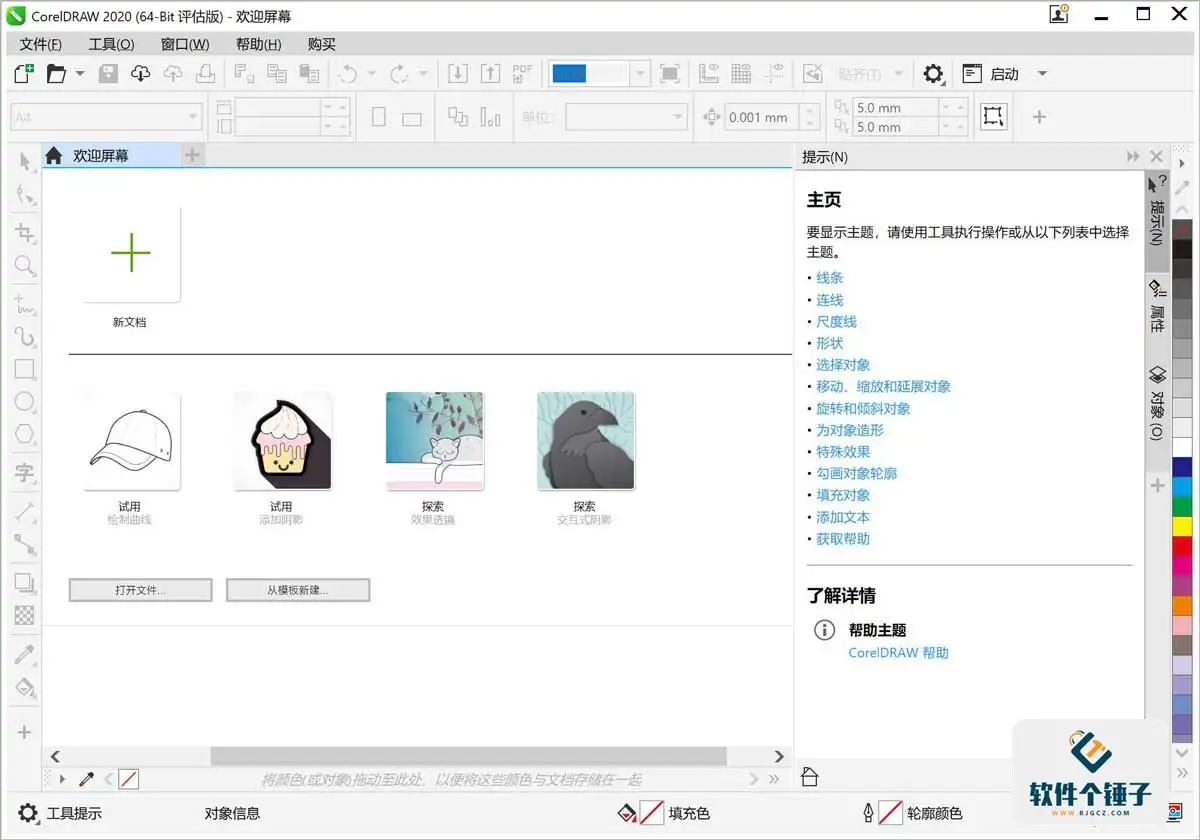Click the Save disk icon
Screen dimensions: 1200x840
click(108, 74)
